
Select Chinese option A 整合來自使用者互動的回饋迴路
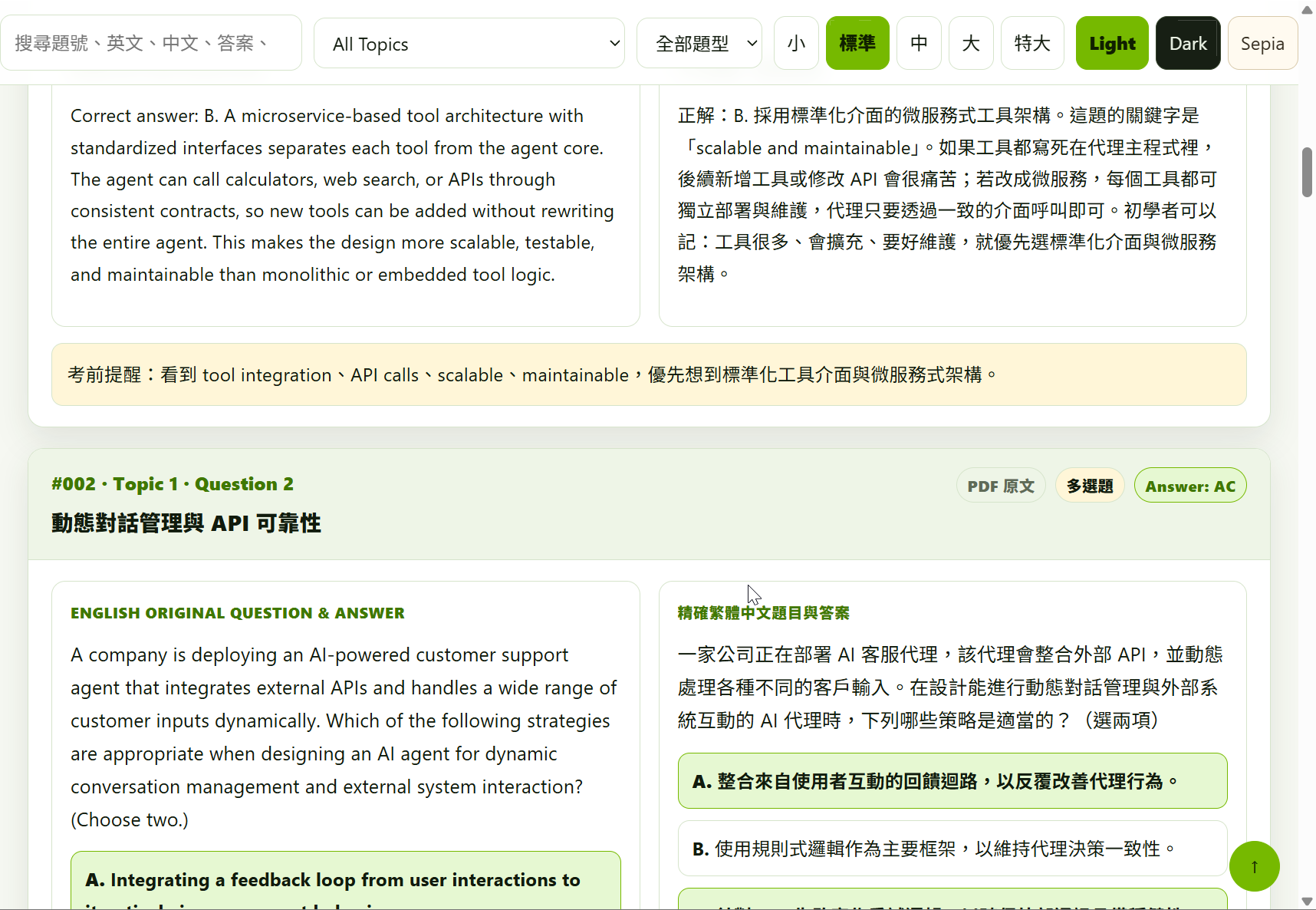coord(952,781)
